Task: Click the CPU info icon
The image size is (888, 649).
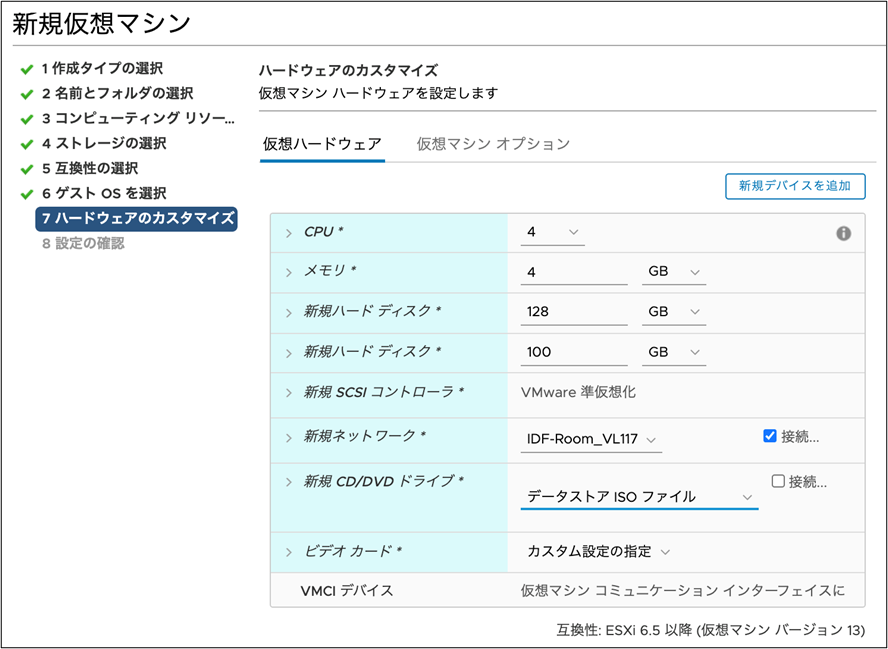Action: point(843,233)
